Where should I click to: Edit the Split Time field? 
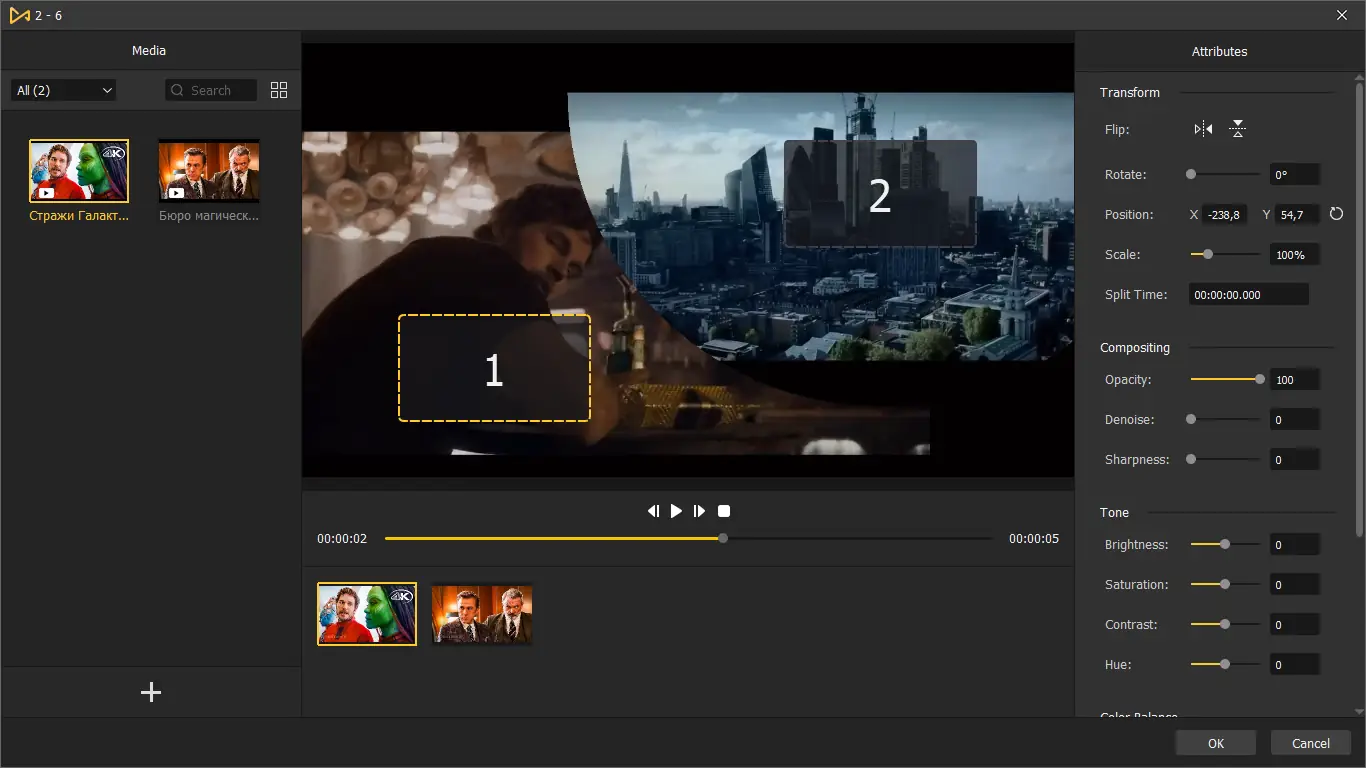tap(1249, 294)
